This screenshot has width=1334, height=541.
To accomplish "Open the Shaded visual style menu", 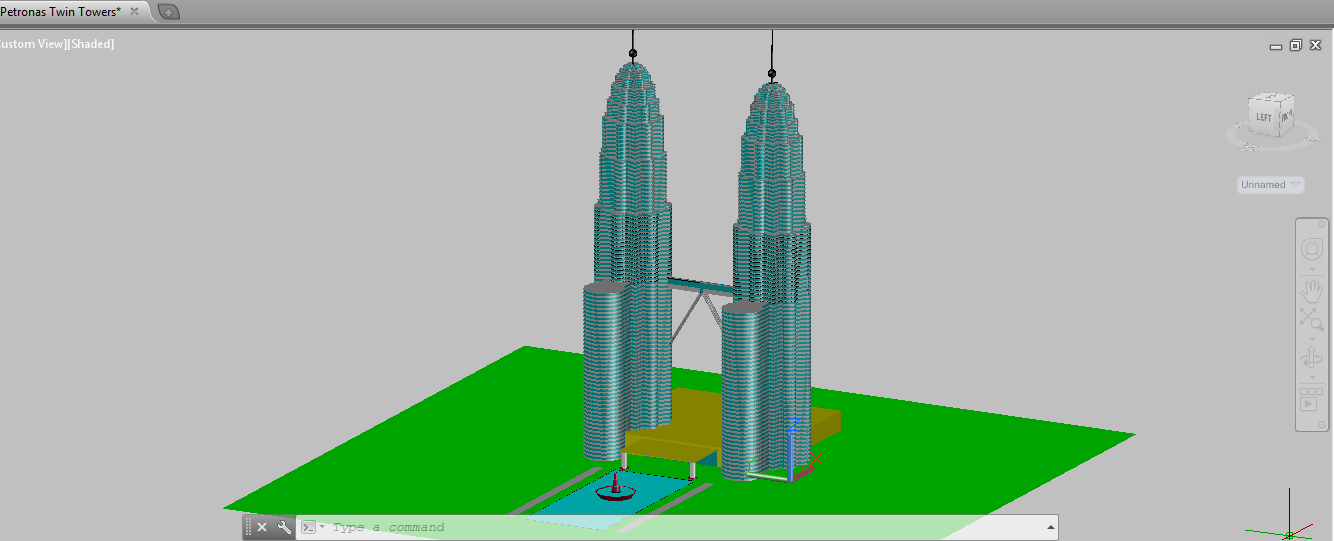I will click(90, 44).
